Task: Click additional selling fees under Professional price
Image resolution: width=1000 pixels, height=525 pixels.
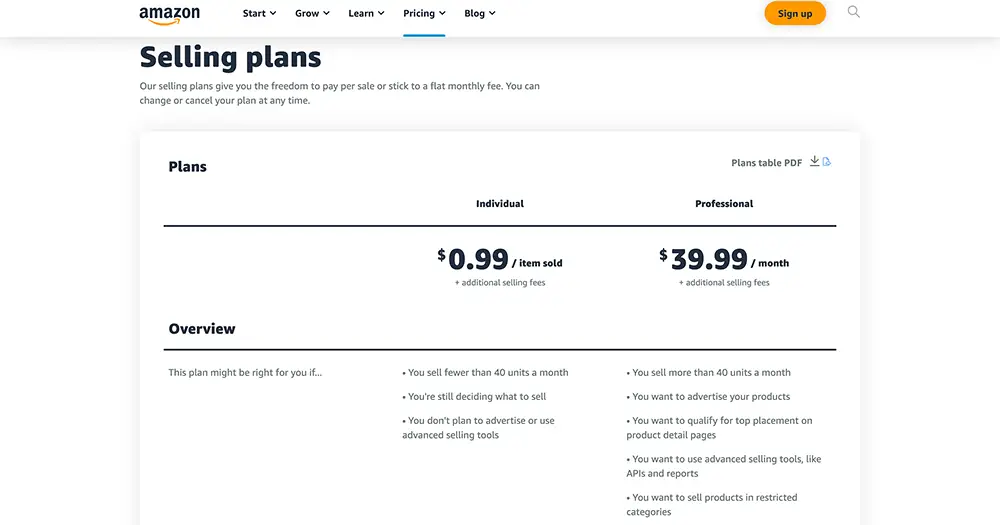Action: [x=724, y=283]
